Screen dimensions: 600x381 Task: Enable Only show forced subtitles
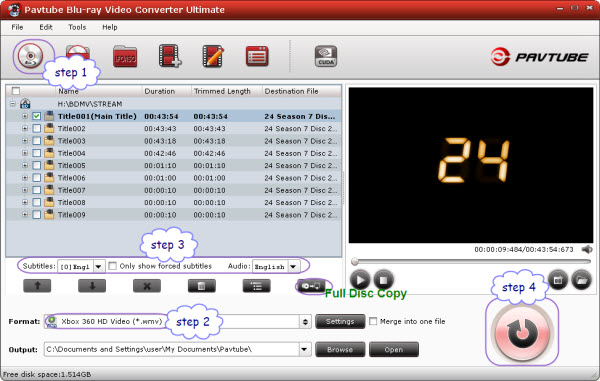112,266
